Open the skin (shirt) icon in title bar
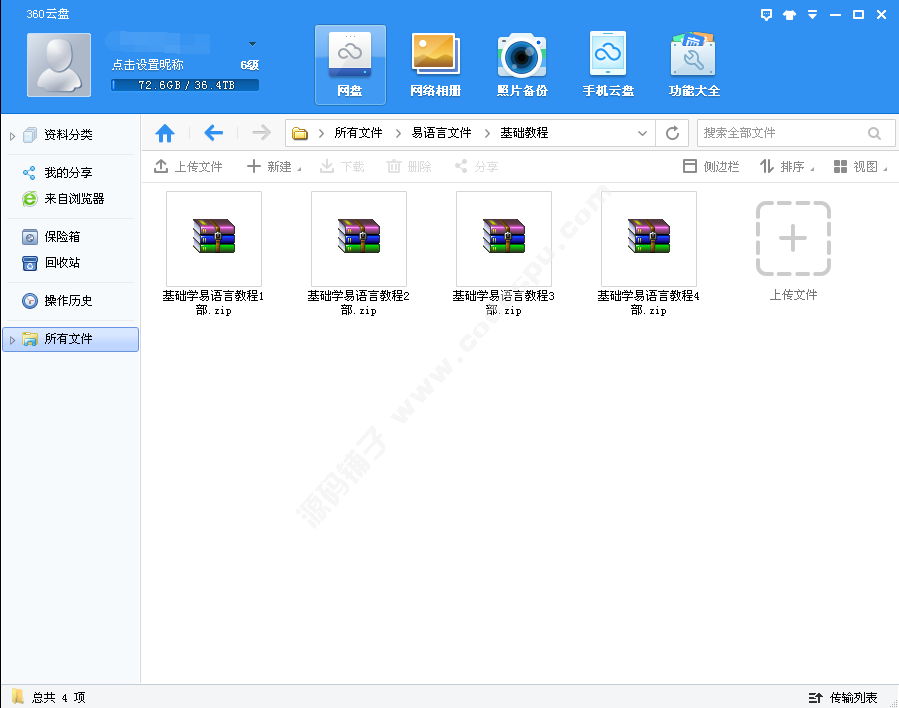899x708 pixels. click(x=789, y=15)
